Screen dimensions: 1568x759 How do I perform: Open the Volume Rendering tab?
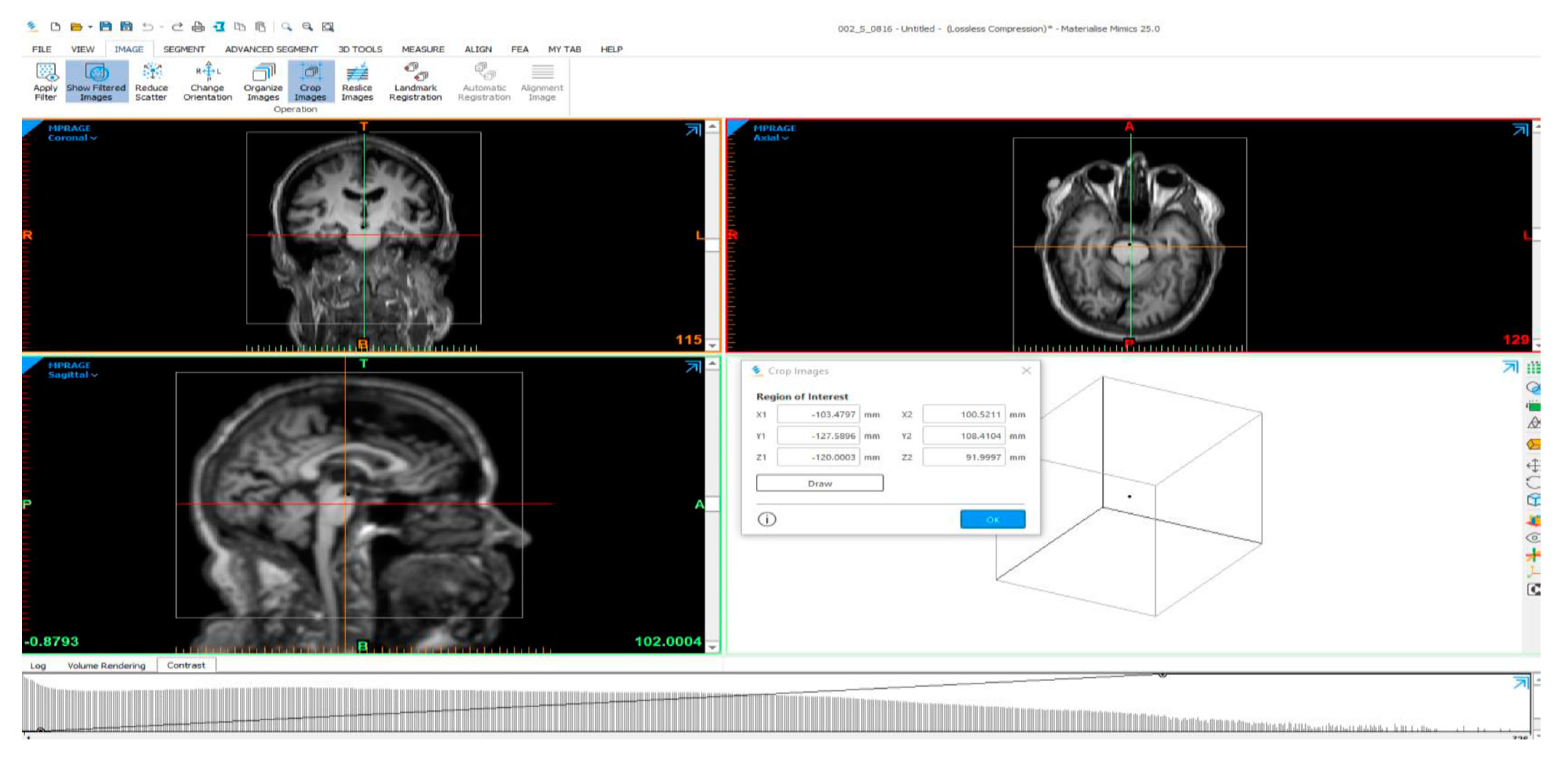106,665
